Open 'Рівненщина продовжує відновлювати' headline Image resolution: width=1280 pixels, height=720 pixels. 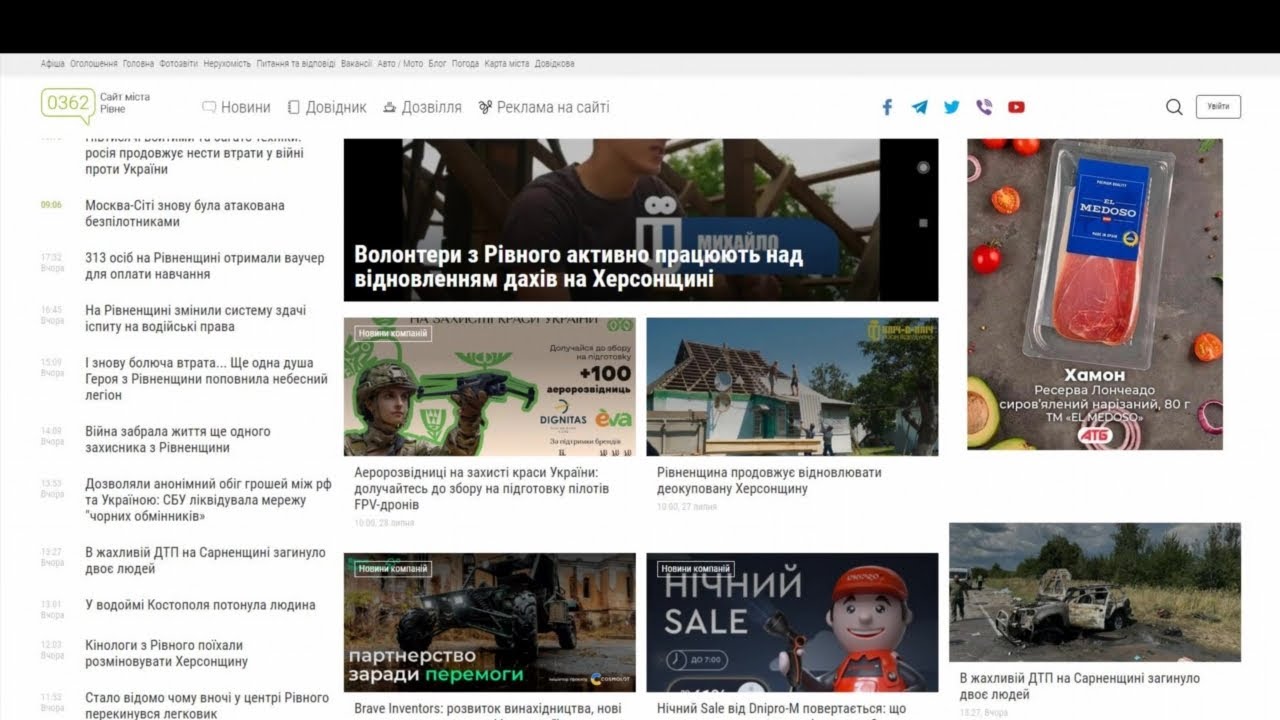click(769, 481)
